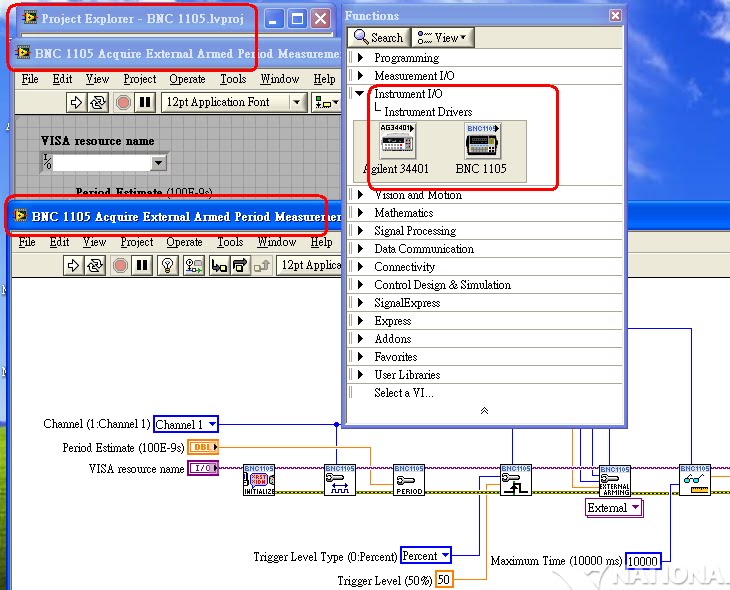Toggle Retain Wire Values button

tap(194, 265)
